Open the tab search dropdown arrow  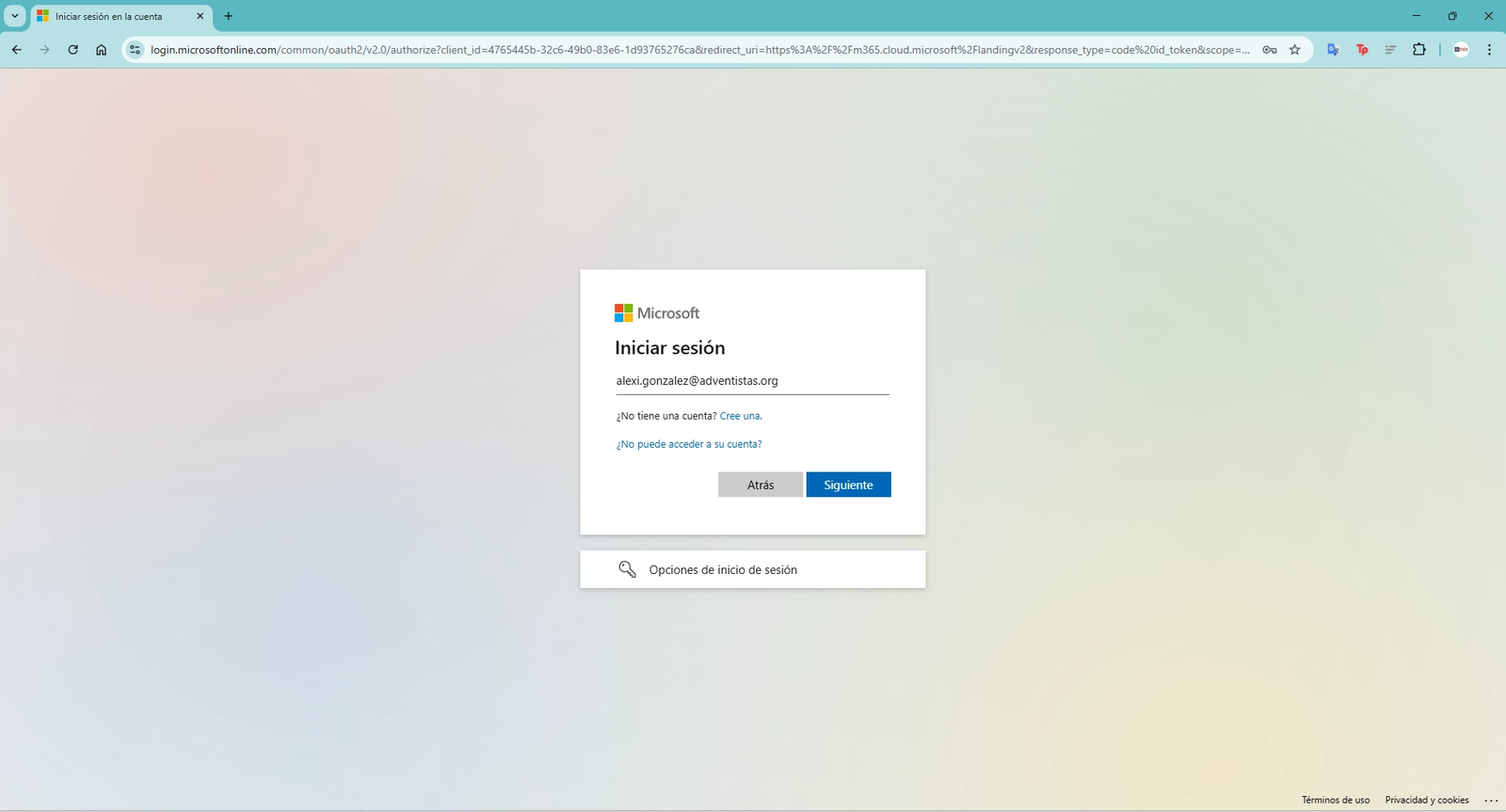point(15,16)
